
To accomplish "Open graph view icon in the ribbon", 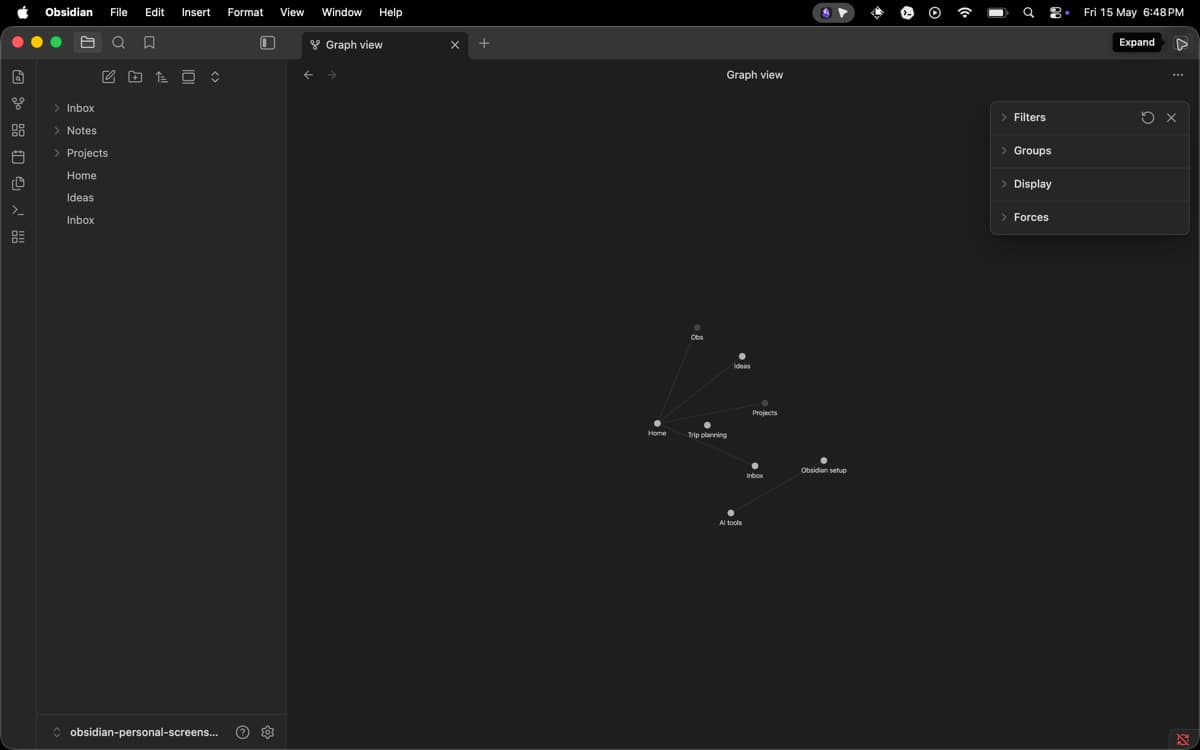I will 18,103.
